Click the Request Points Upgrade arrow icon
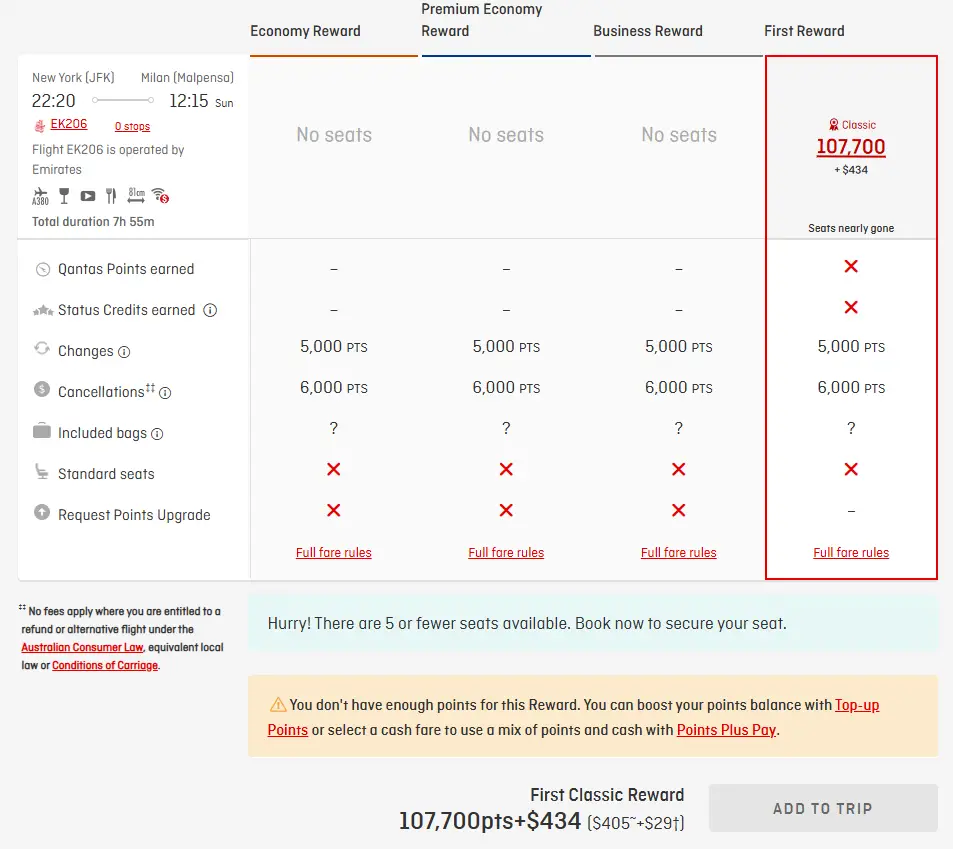This screenshot has height=849, width=953. (42, 512)
